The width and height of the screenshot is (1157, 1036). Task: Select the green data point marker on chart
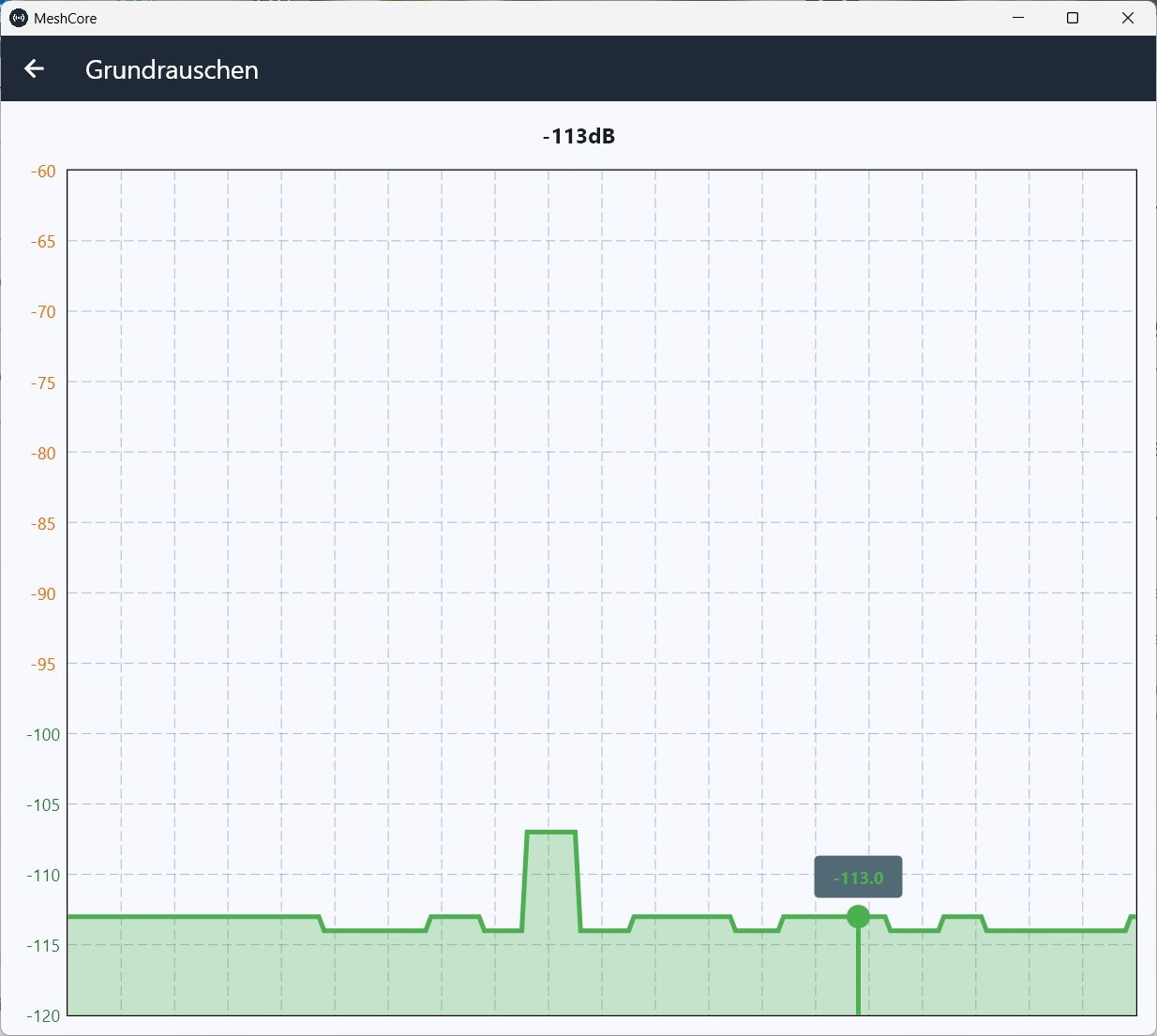(858, 917)
